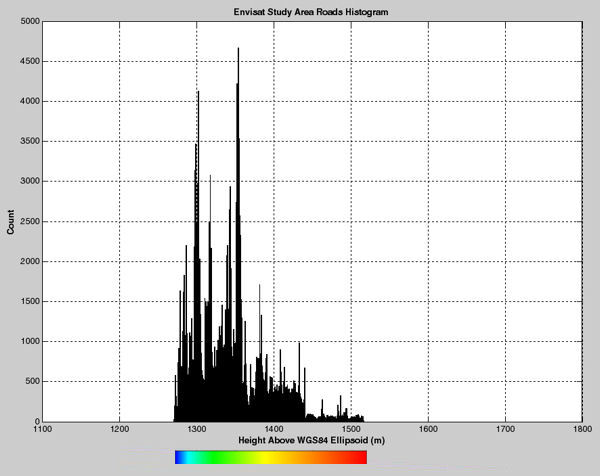This screenshot has width=600, height=476.
Task: Click the chart title 'Envisat Study Area Roads Histogram'
Action: point(311,12)
